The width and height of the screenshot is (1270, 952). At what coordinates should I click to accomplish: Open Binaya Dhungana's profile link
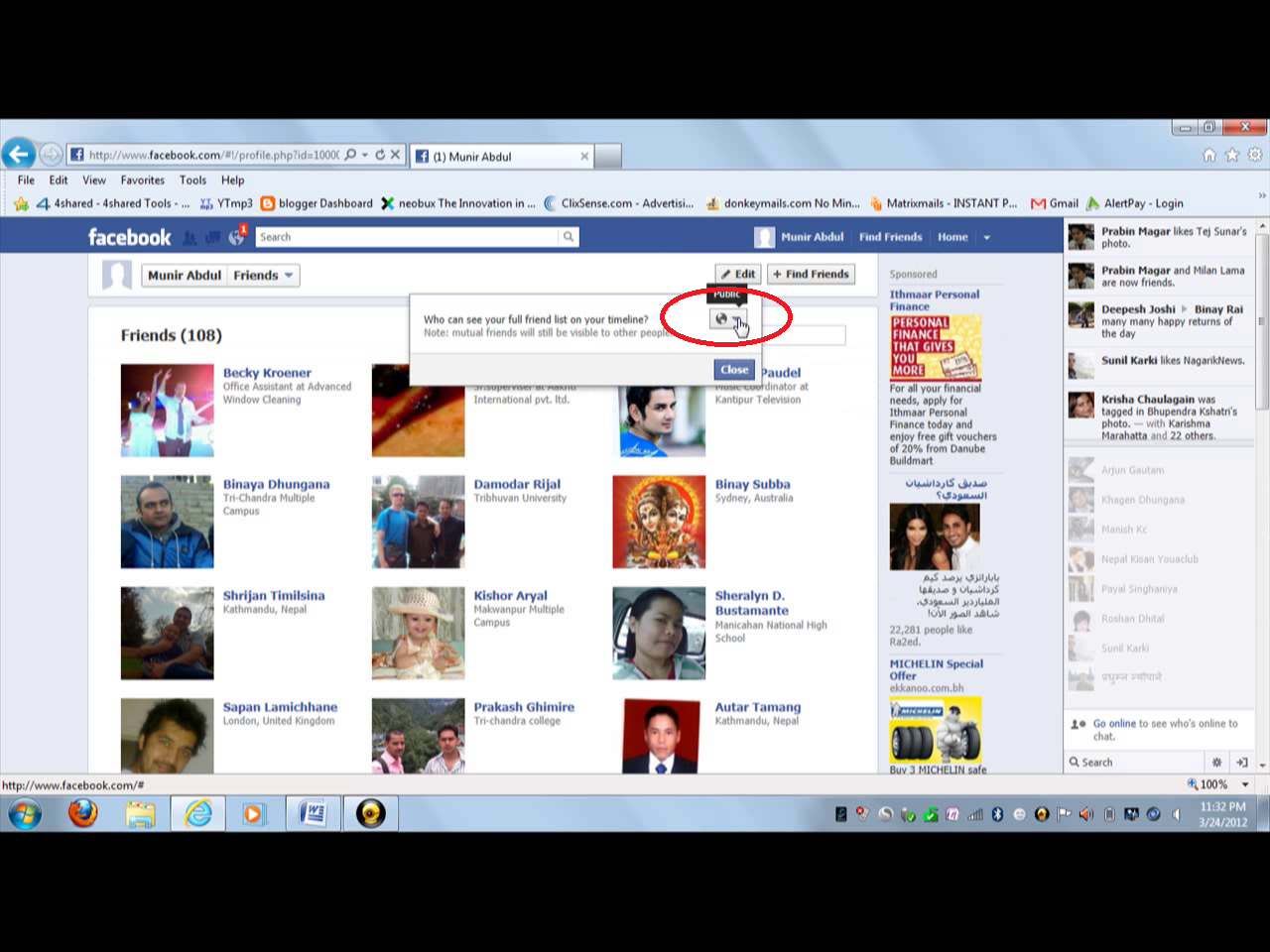pyautogui.click(x=276, y=484)
